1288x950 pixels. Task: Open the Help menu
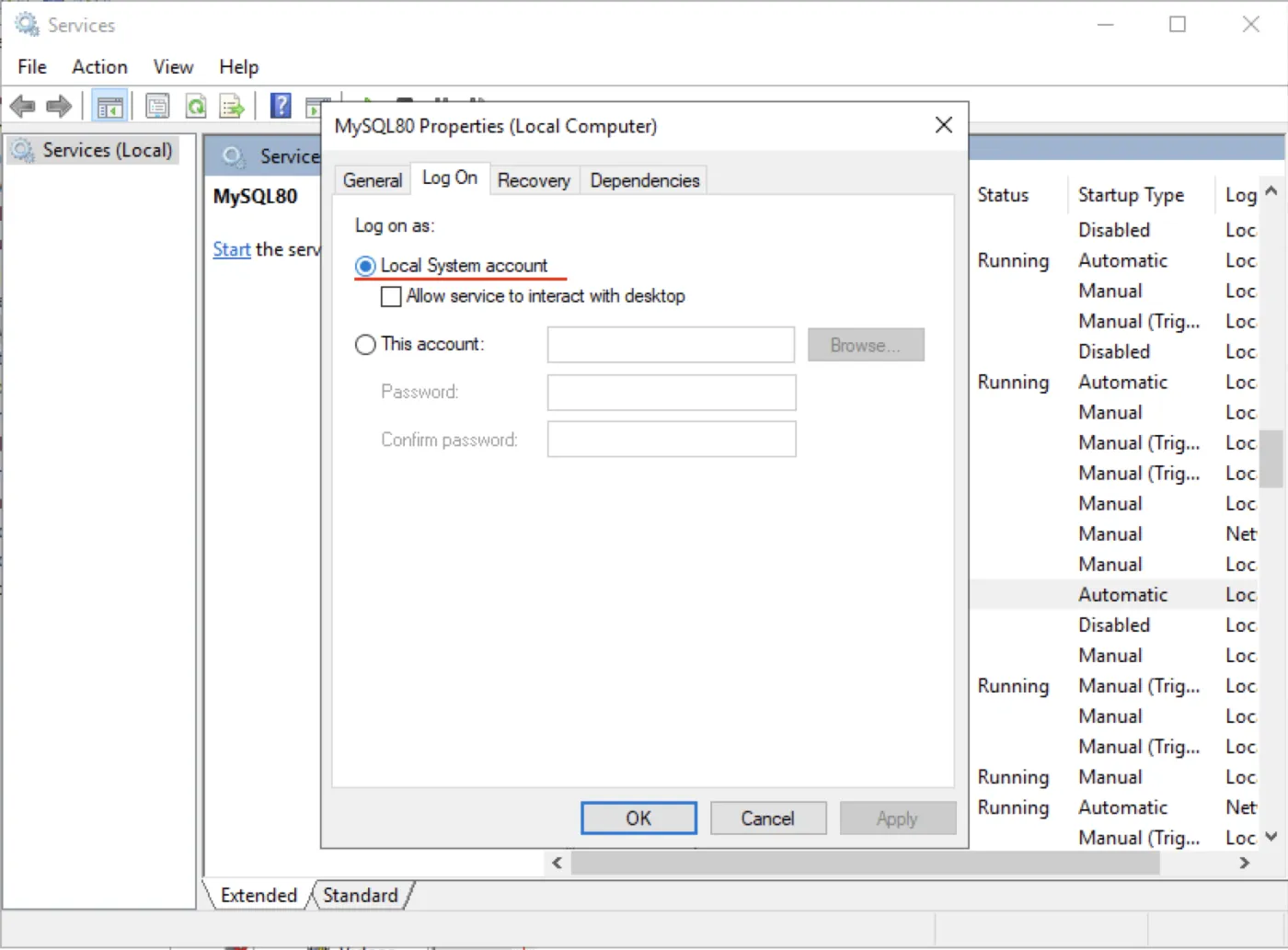click(x=238, y=67)
